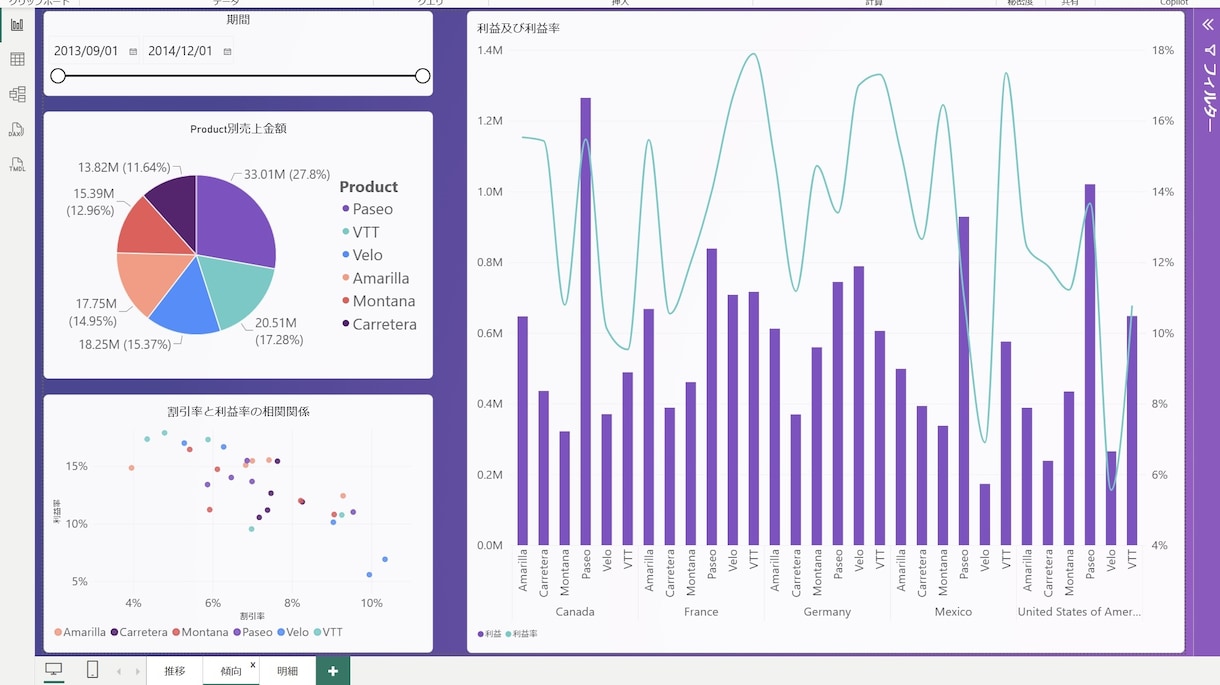Click the Germany label on the category axis
Image resolution: width=1220 pixels, height=685 pixels.
827,612
